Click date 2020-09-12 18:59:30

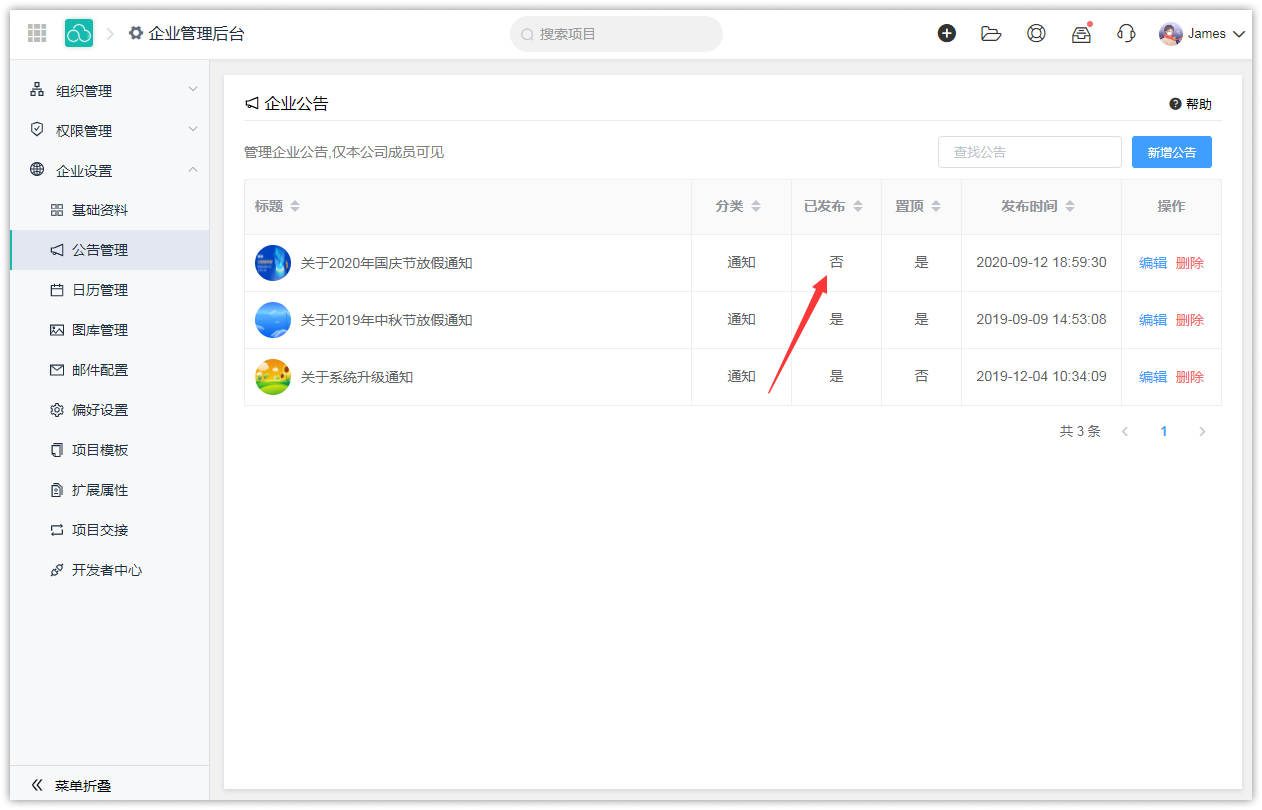pyautogui.click(x=1041, y=262)
